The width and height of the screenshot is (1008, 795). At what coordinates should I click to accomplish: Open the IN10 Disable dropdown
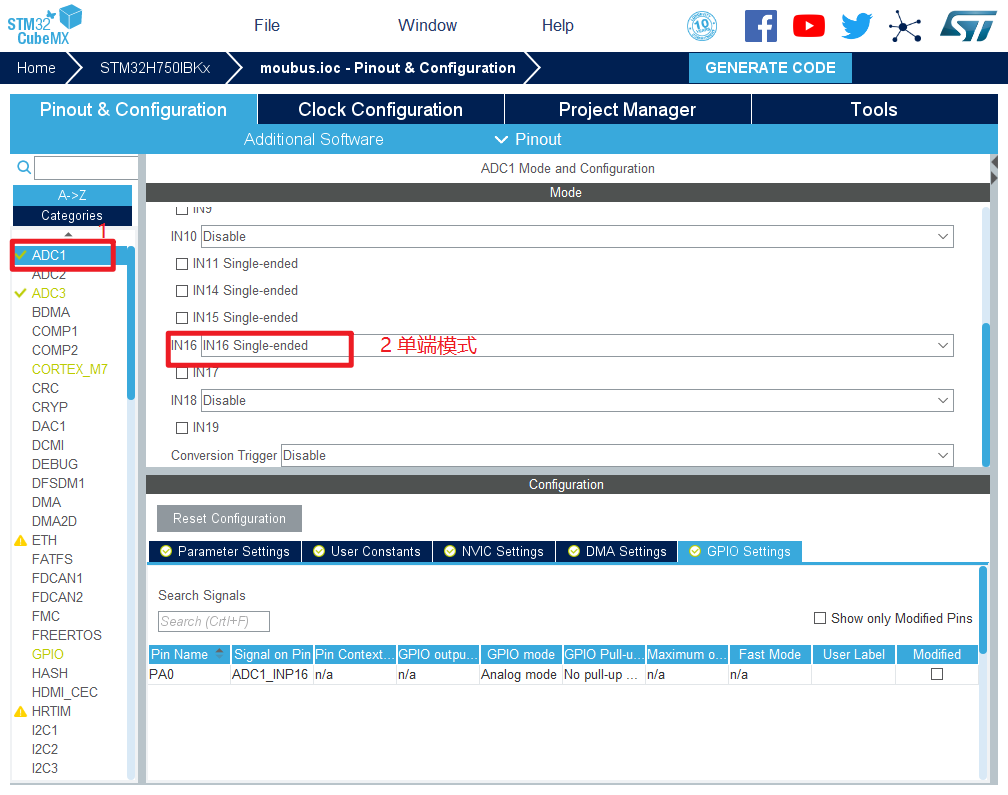pyautogui.click(x=576, y=237)
